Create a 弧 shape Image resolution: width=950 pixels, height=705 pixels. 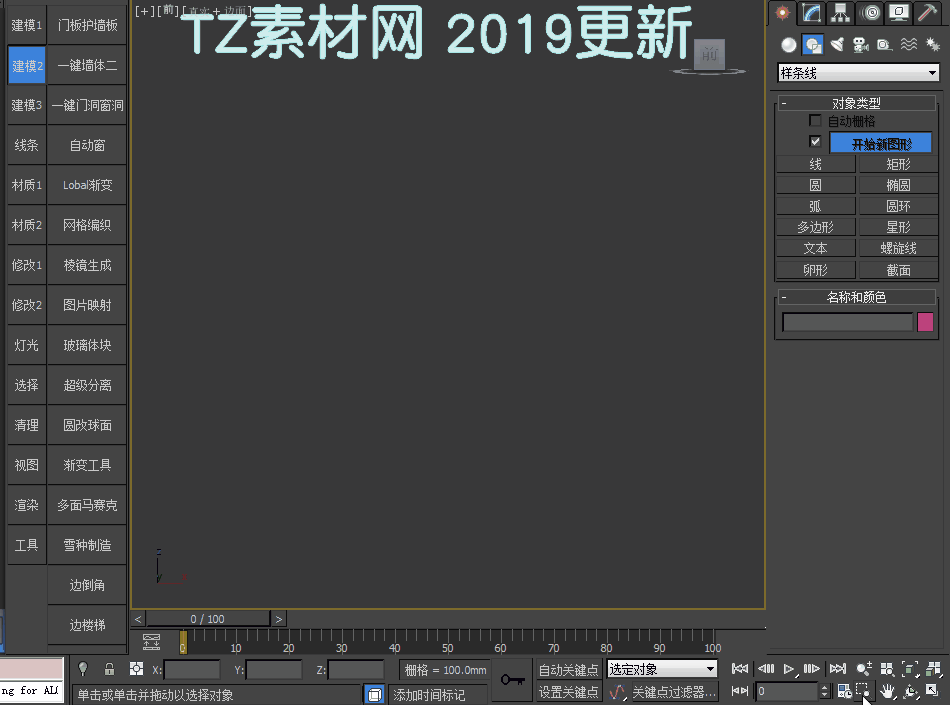(815, 207)
